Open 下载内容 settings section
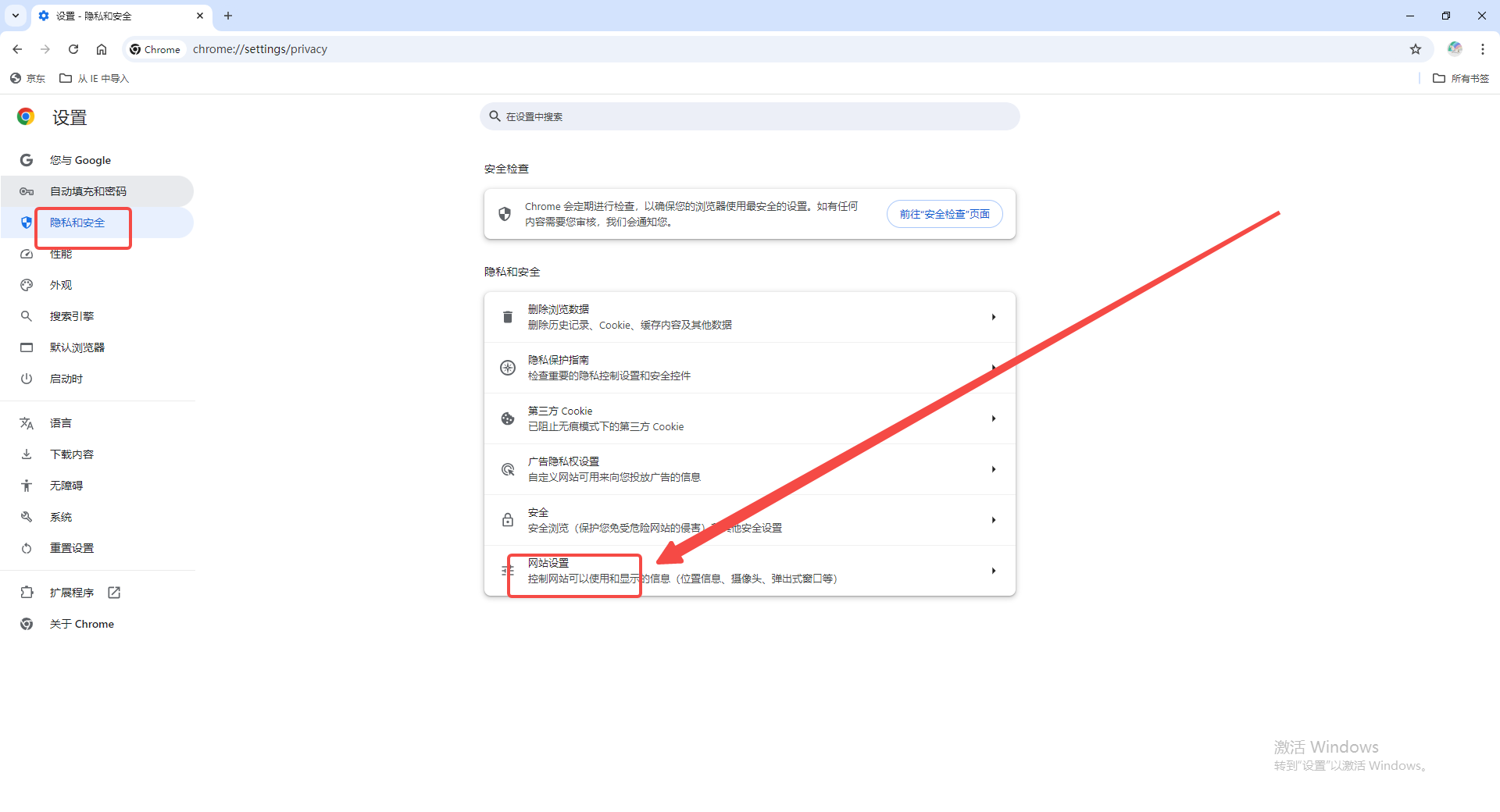 (x=97, y=454)
